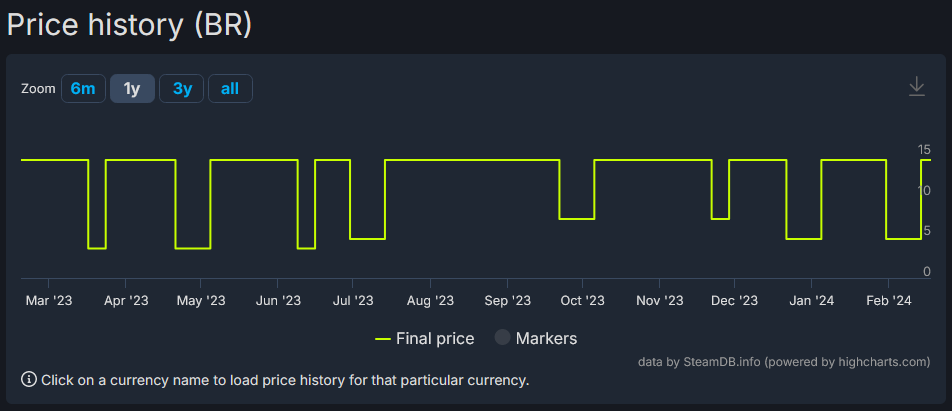Click the short dip before Dec '23

tap(720, 219)
